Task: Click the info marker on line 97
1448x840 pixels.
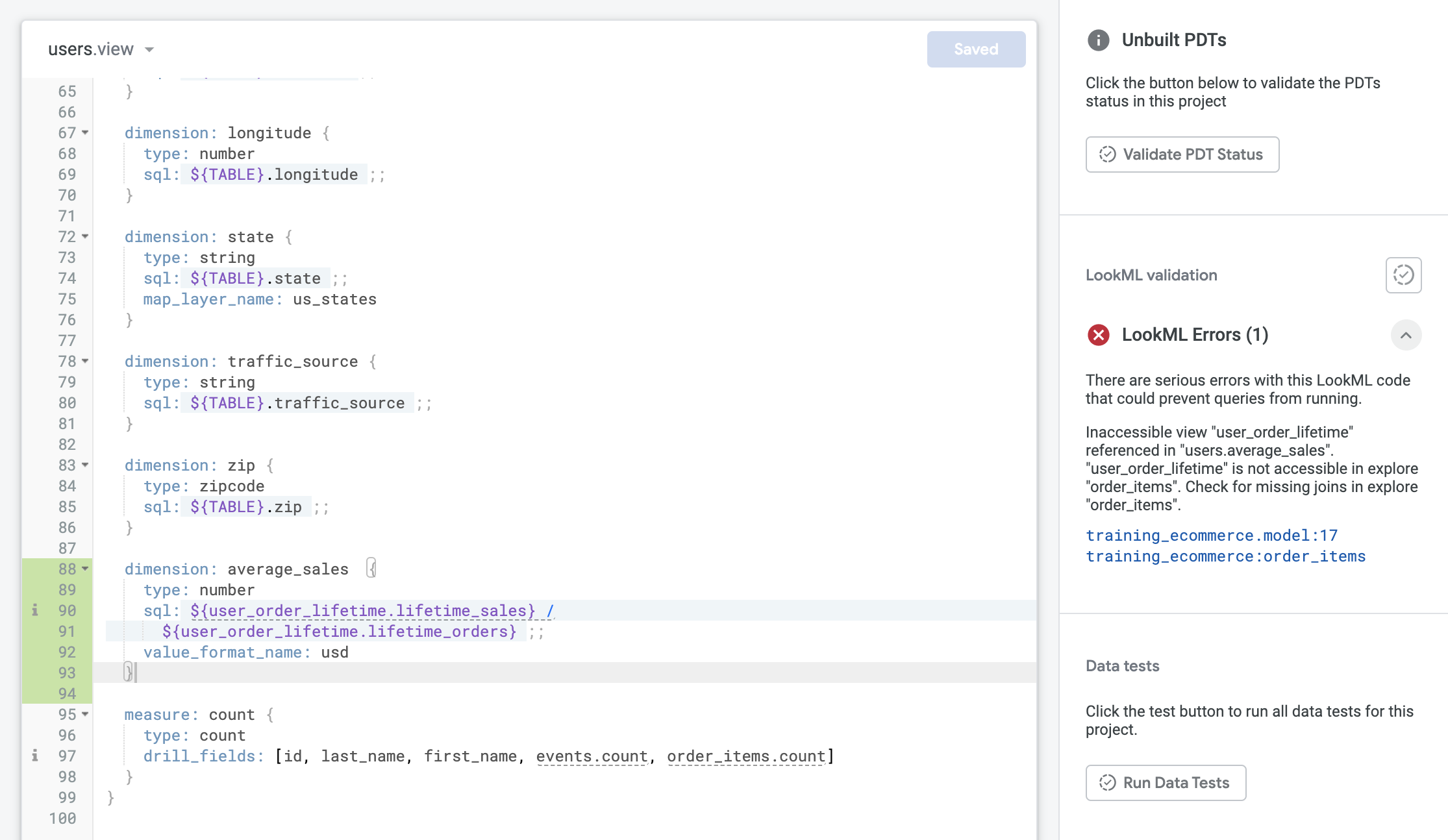Action: coord(35,756)
